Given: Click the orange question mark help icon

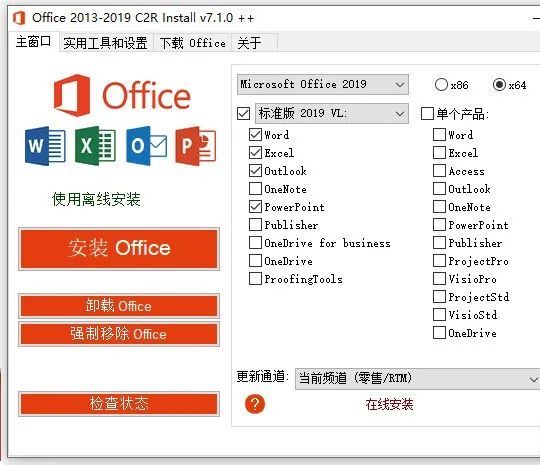Looking at the screenshot, I should tap(255, 404).
